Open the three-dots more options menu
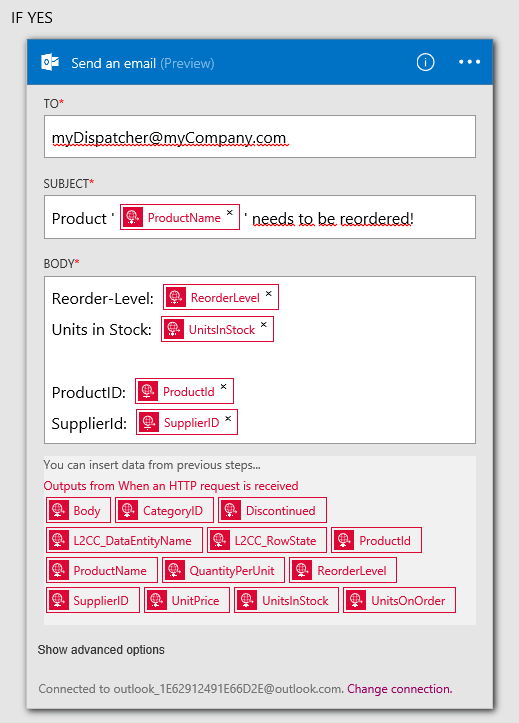This screenshot has width=519, height=723. coord(469,62)
